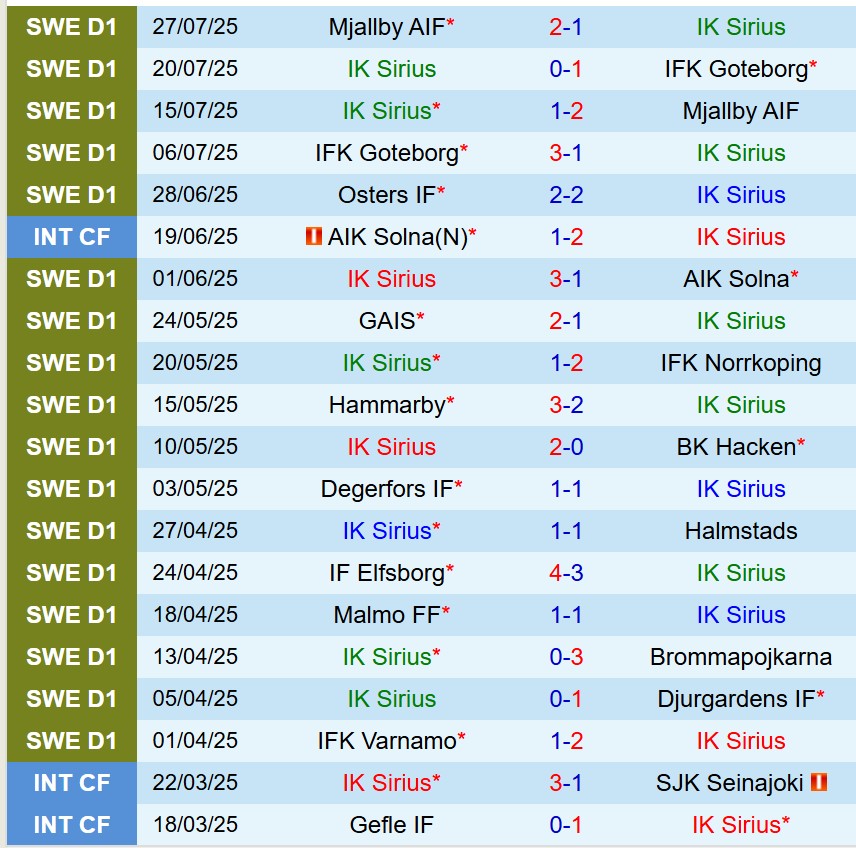Click on Gefle IF team name
The height and width of the screenshot is (848, 856).
(x=391, y=825)
